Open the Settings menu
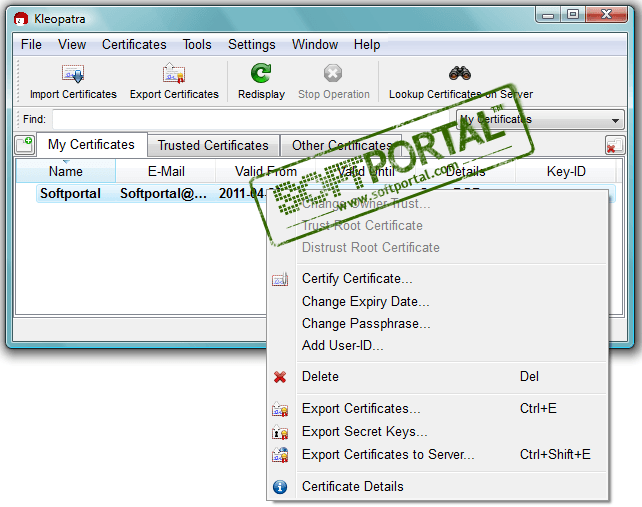 (252, 44)
